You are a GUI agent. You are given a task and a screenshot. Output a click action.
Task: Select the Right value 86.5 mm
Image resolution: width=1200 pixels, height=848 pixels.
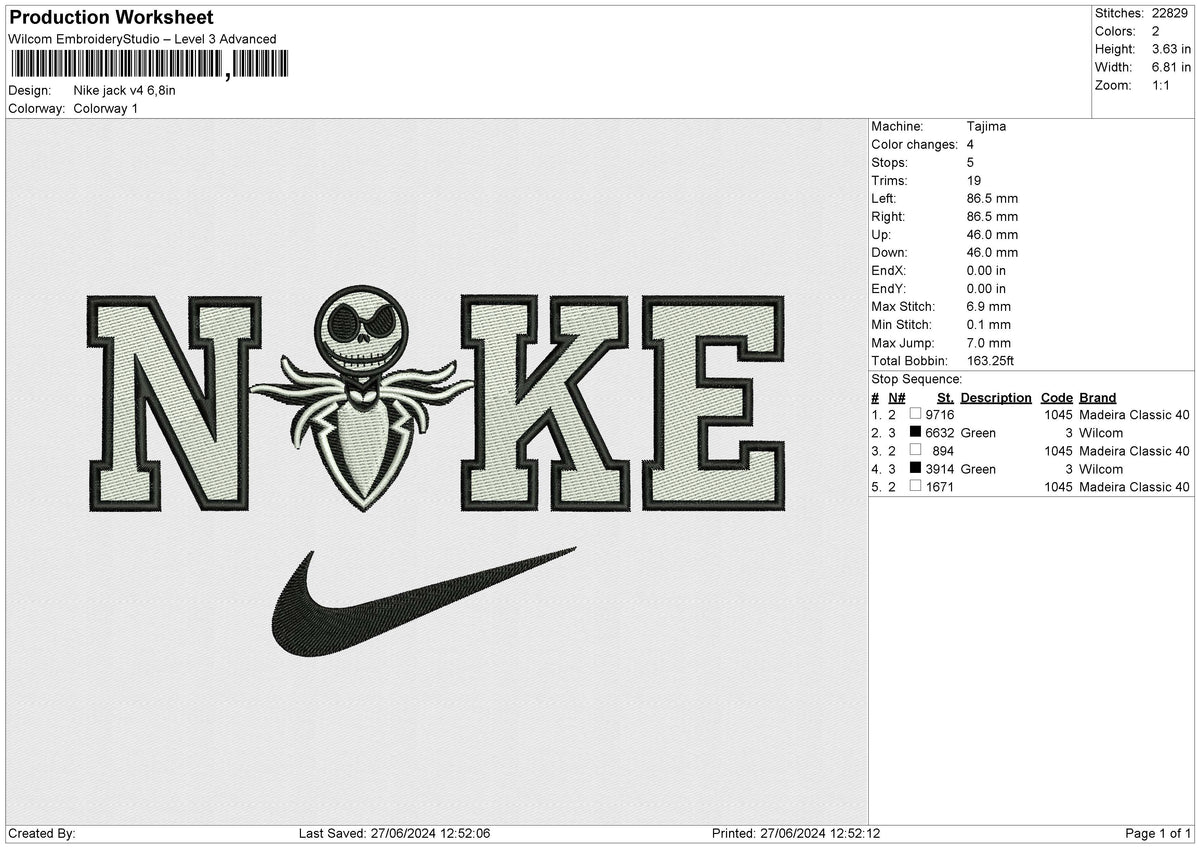pyautogui.click(x=993, y=217)
